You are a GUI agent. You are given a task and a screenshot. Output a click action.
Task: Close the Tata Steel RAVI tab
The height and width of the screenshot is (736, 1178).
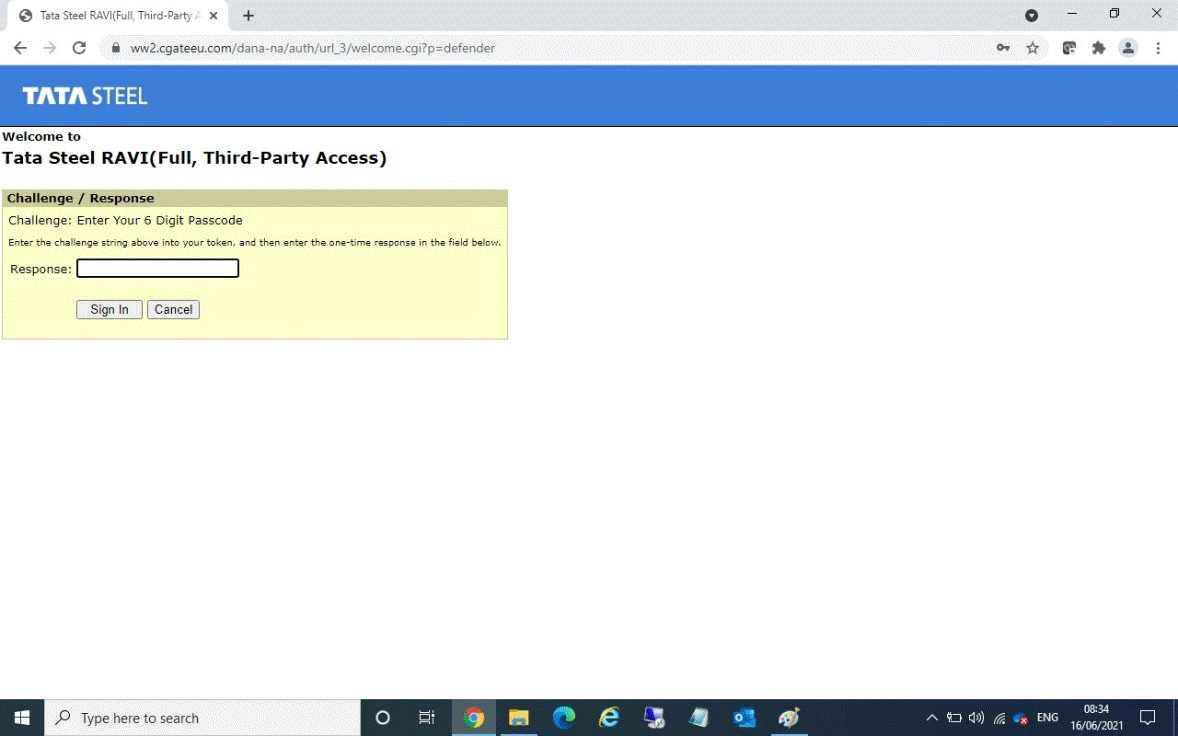(x=213, y=16)
